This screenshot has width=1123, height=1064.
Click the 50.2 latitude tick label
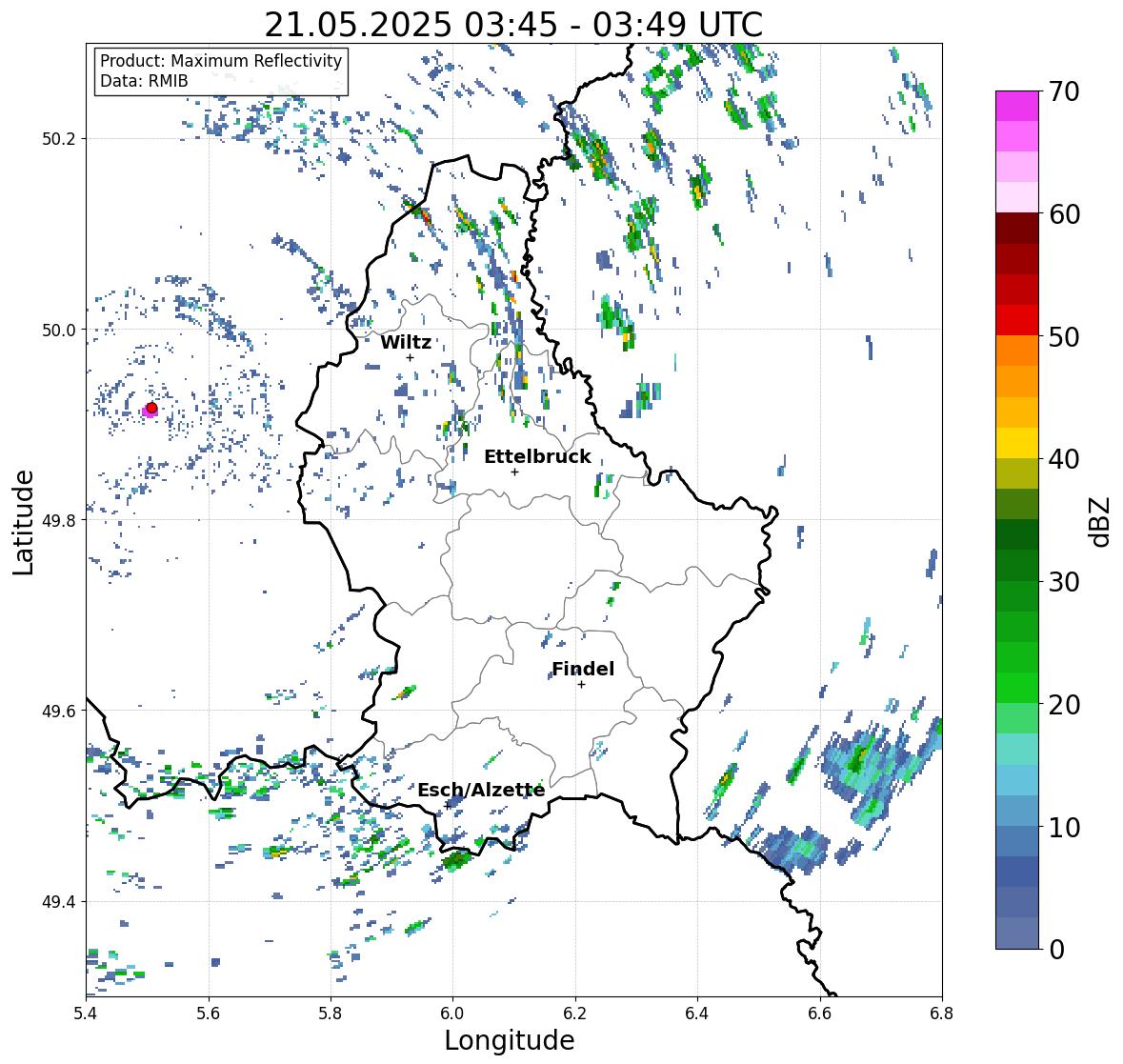[59, 139]
